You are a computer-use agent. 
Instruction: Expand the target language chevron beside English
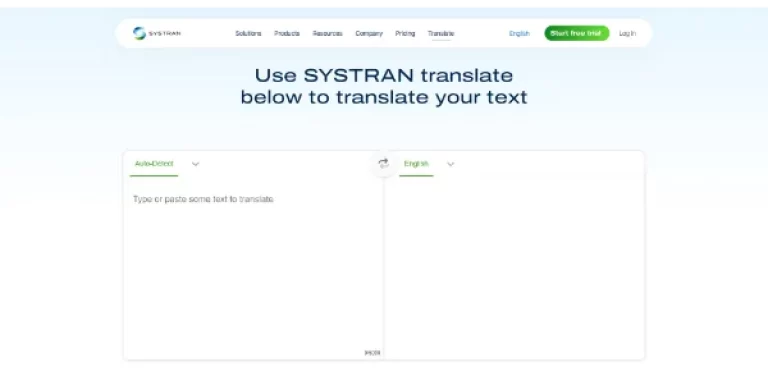click(451, 164)
